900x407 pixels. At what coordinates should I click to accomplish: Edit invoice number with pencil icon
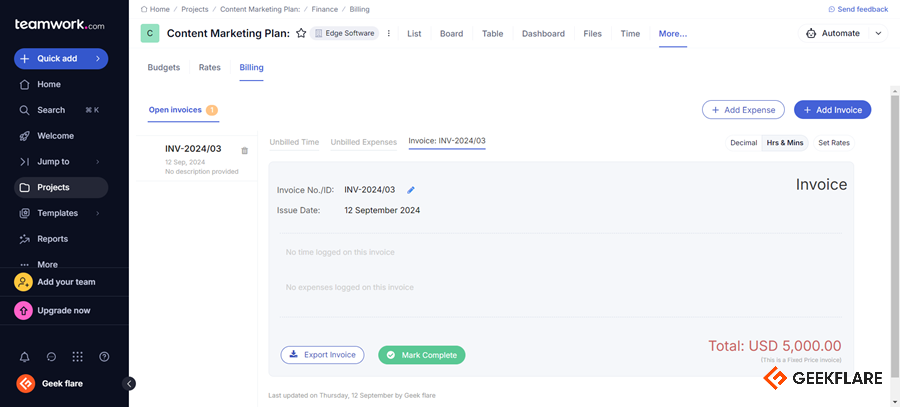pyautogui.click(x=411, y=189)
